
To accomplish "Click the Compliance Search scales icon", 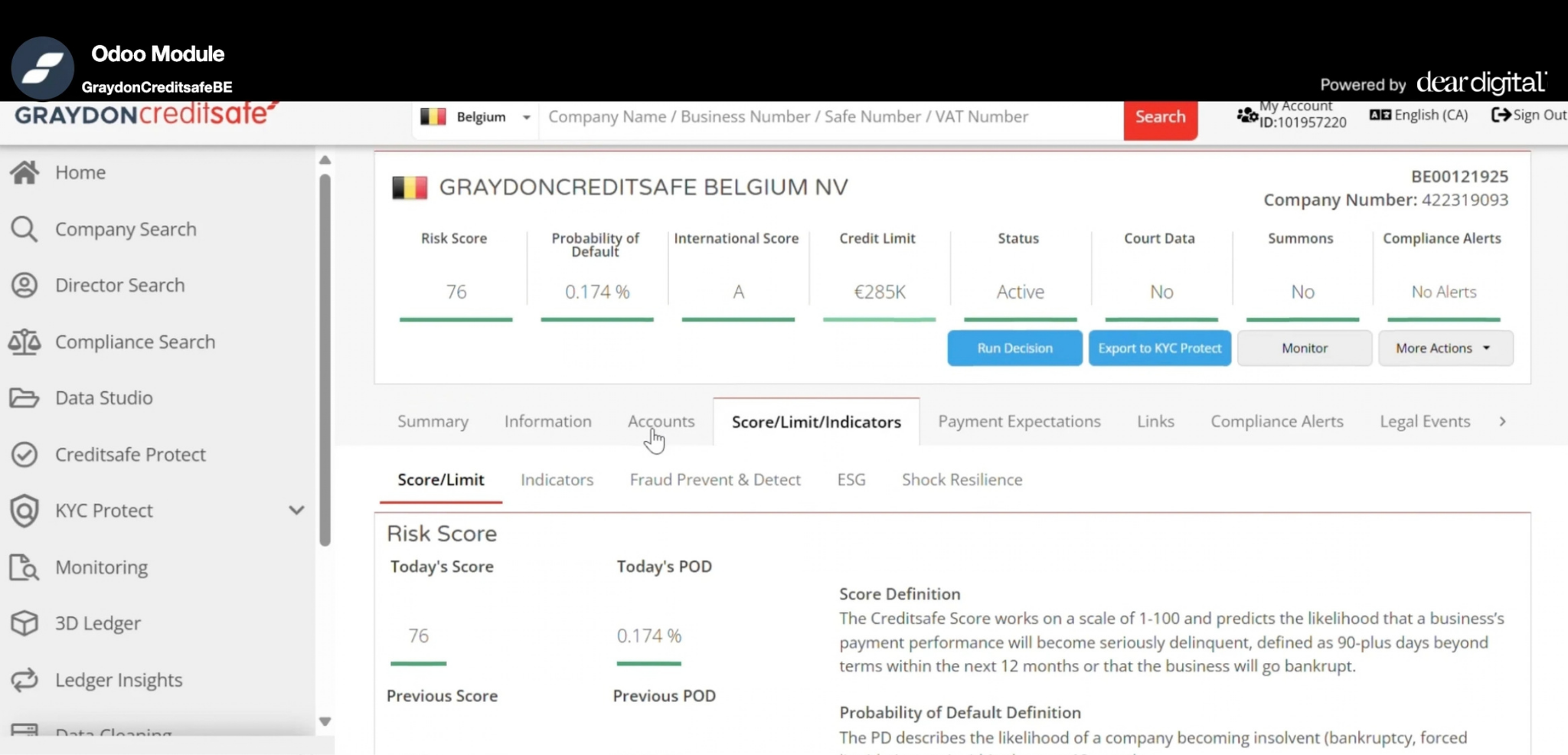I will (x=24, y=342).
